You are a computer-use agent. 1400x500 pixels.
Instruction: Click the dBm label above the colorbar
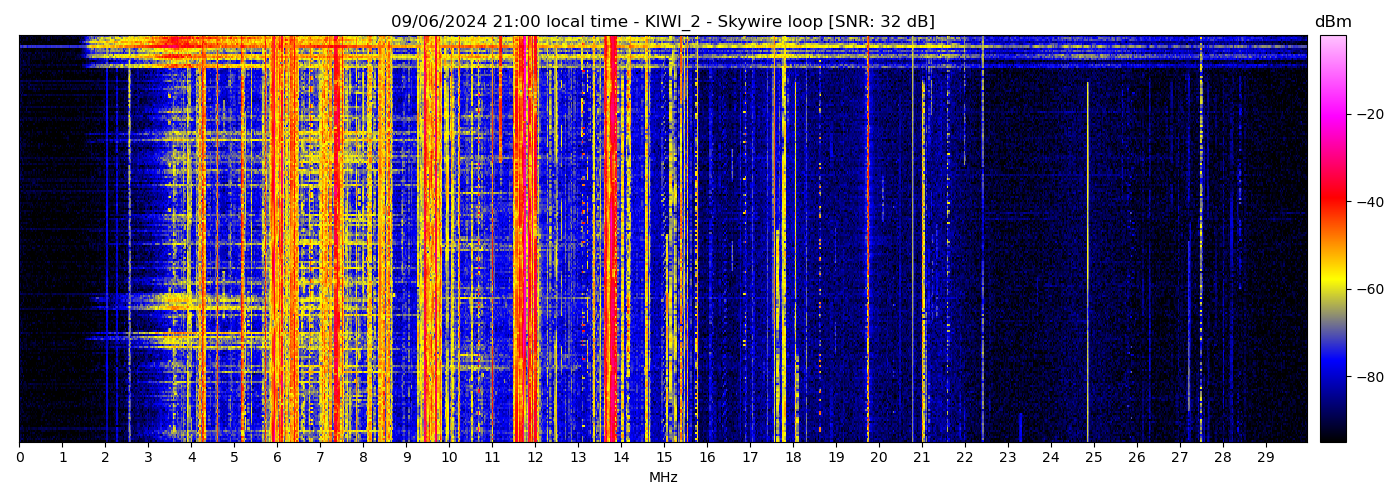pyautogui.click(x=1332, y=22)
